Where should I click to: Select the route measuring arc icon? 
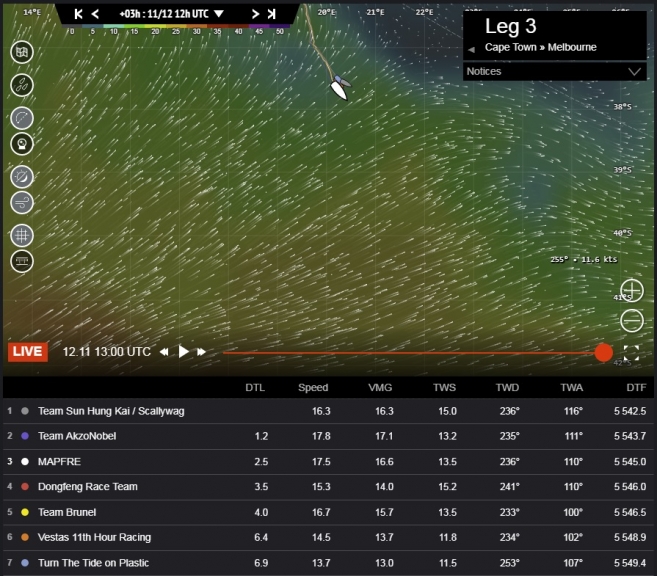[22, 118]
